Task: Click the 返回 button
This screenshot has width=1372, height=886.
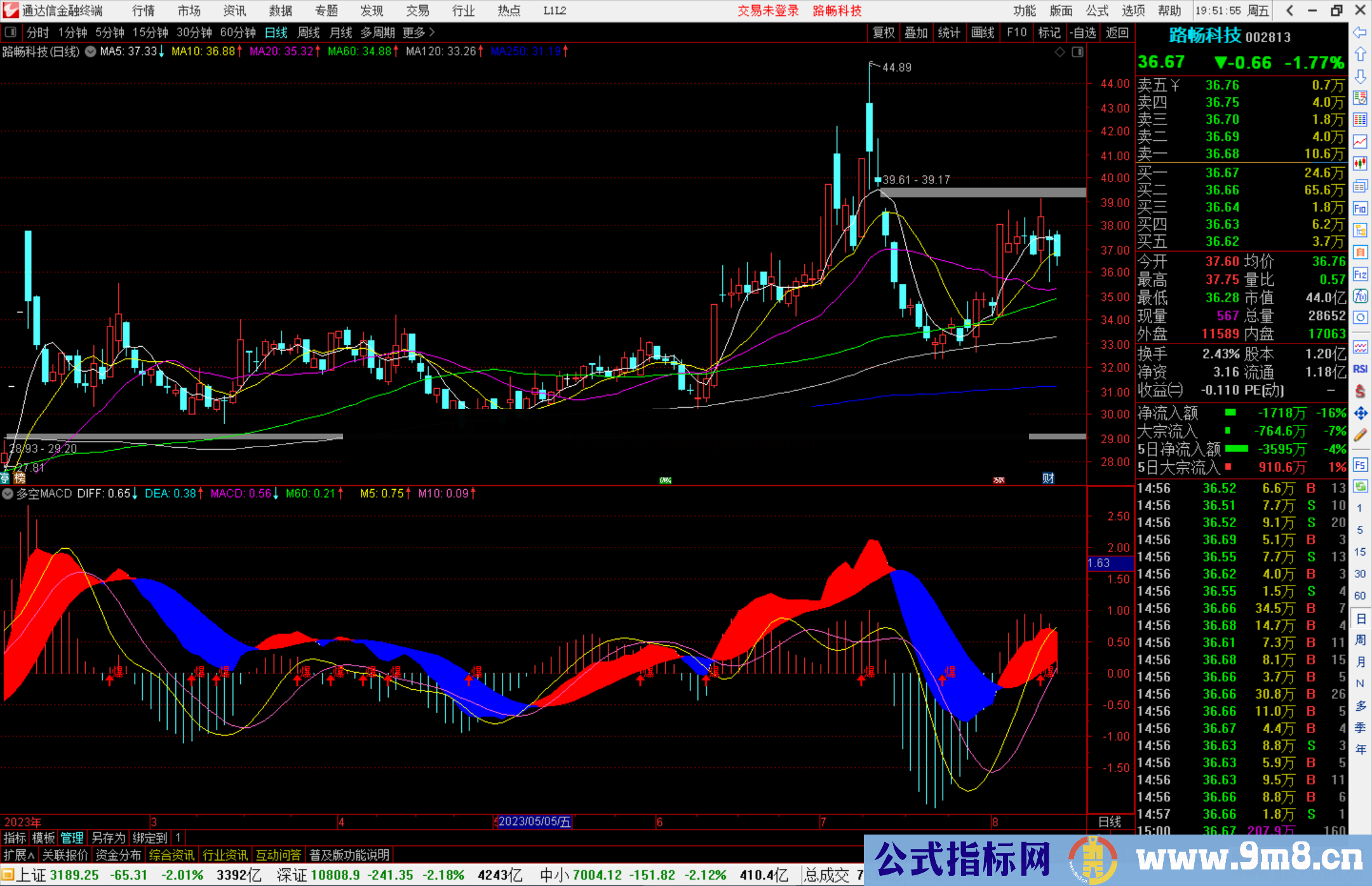Action: coord(1116,32)
